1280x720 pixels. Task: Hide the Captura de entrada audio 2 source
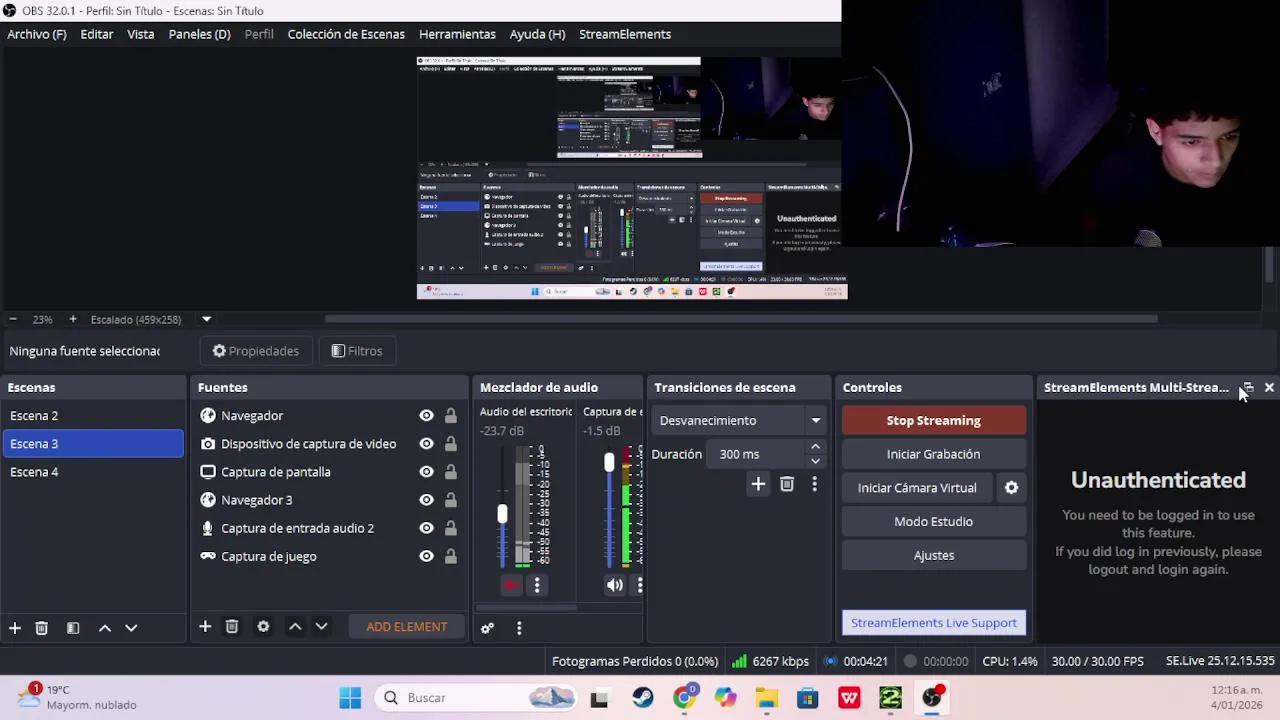pos(426,528)
